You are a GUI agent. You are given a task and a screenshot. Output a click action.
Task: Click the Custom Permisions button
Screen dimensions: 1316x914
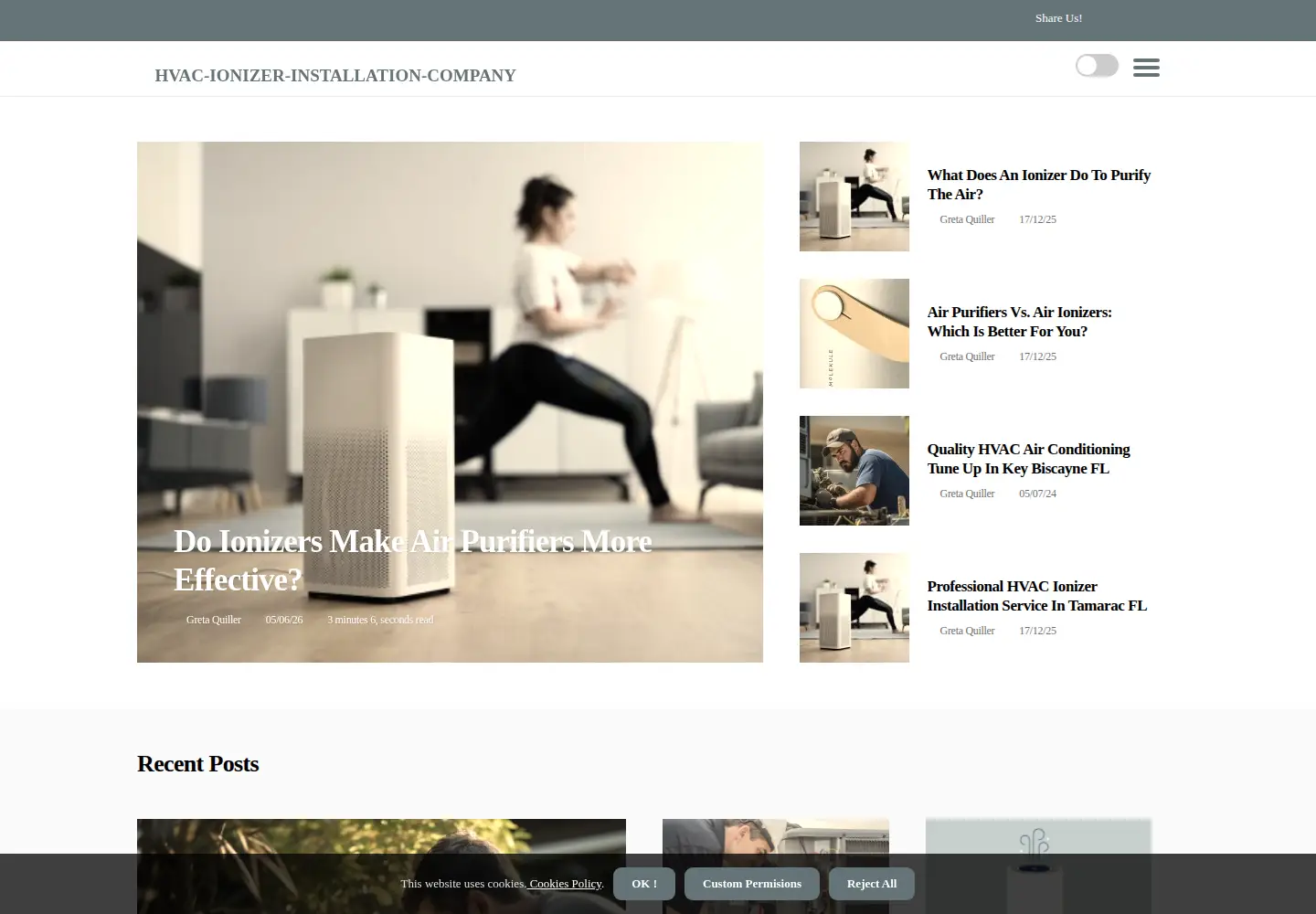[752, 884]
